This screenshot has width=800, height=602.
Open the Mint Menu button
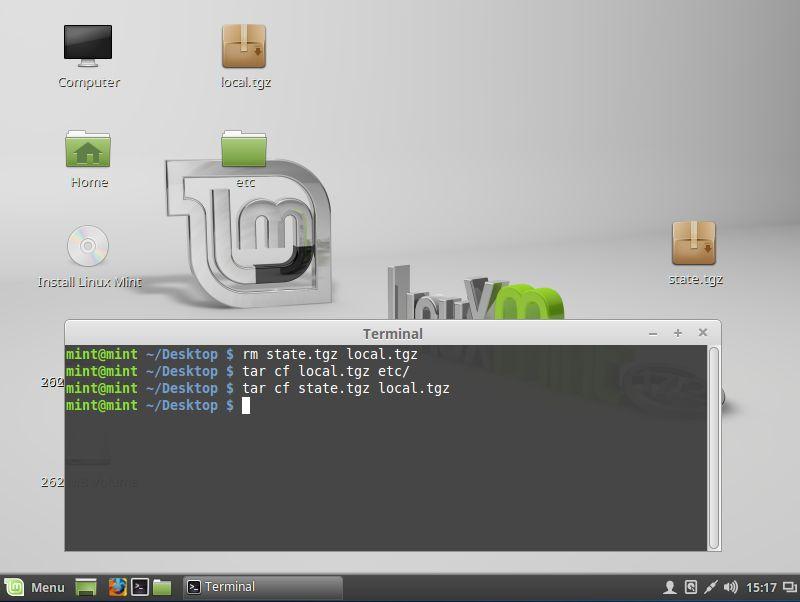pyautogui.click(x=35, y=587)
